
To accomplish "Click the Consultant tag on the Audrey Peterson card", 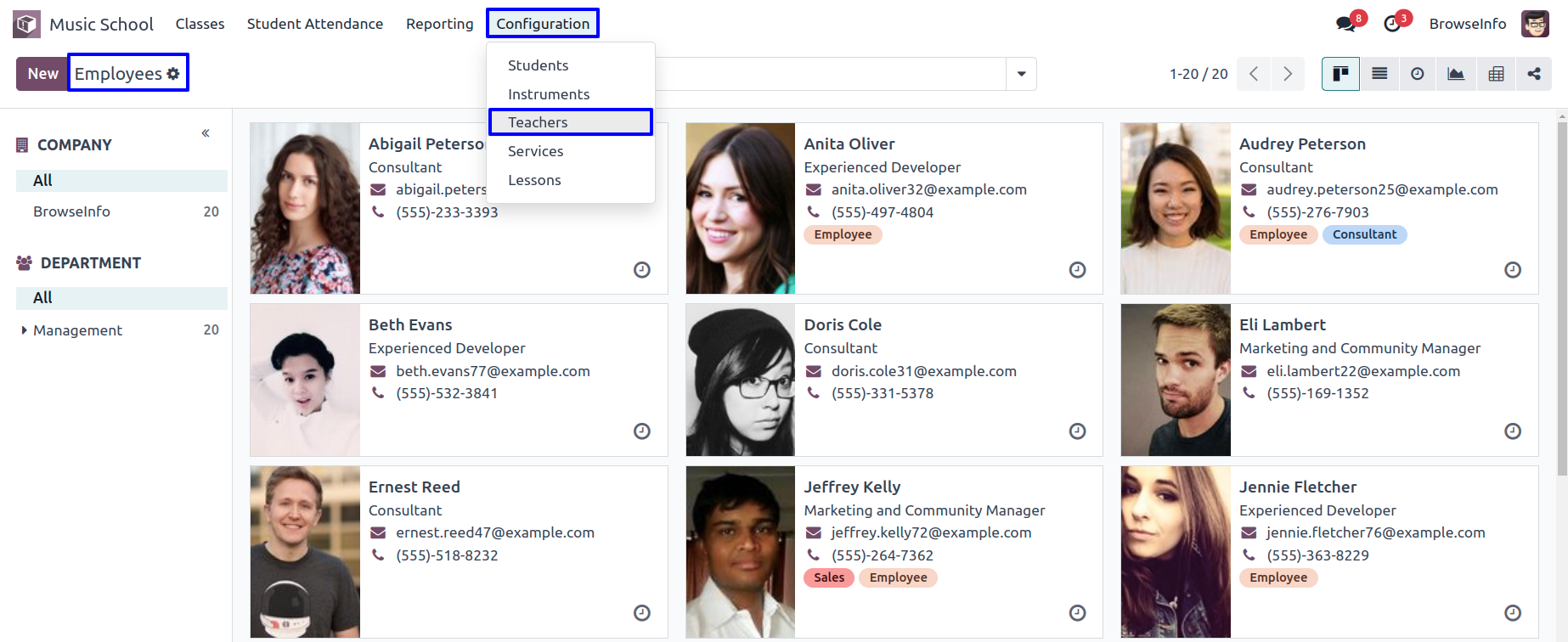I will coord(1364,234).
